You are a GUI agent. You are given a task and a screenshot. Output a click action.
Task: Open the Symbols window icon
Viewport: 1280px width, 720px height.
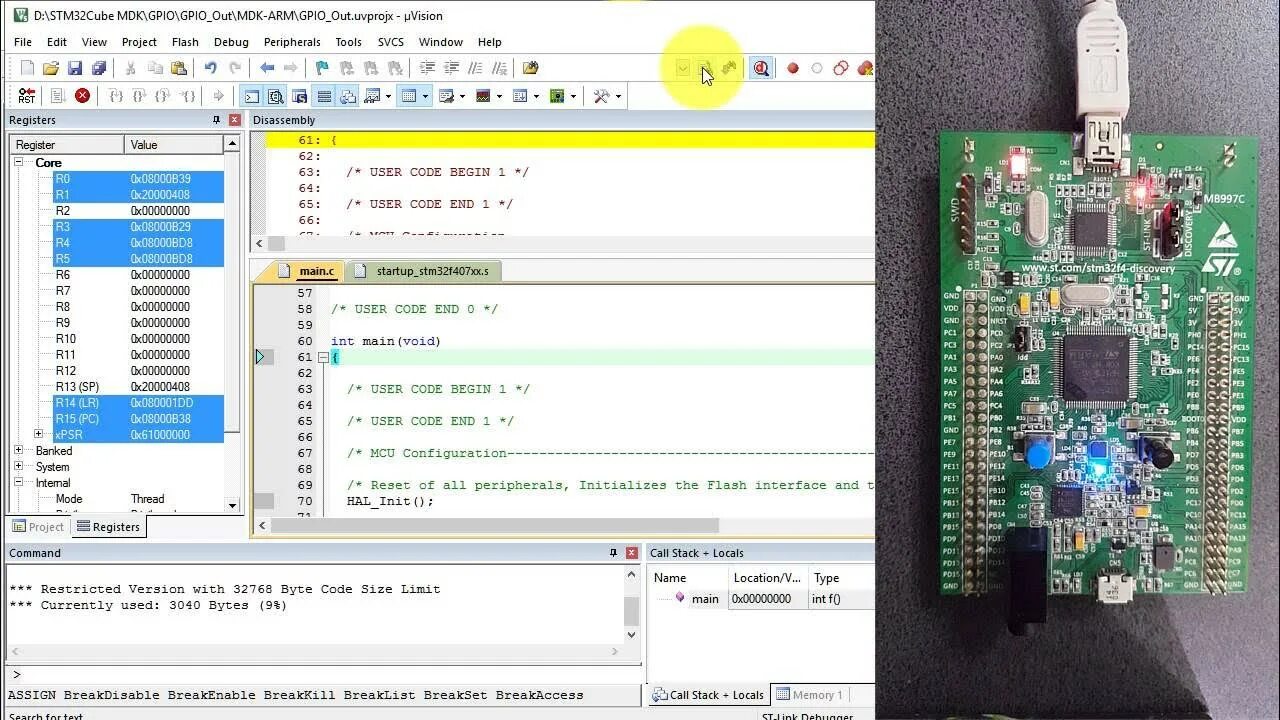(299, 96)
